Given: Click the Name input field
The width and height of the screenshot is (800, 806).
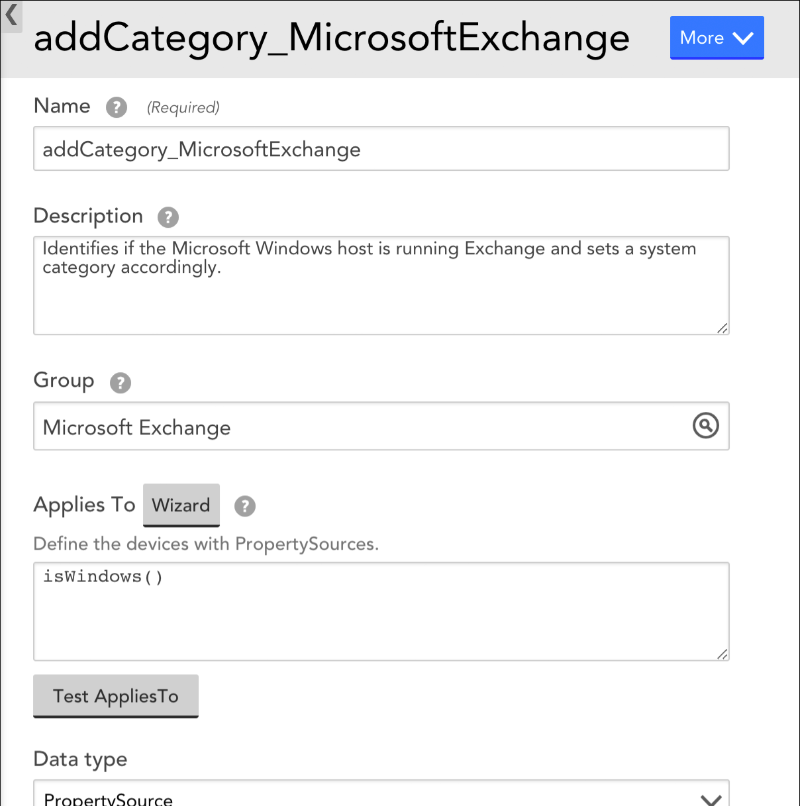Looking at the screenshot, I should [x=381, y=149].
